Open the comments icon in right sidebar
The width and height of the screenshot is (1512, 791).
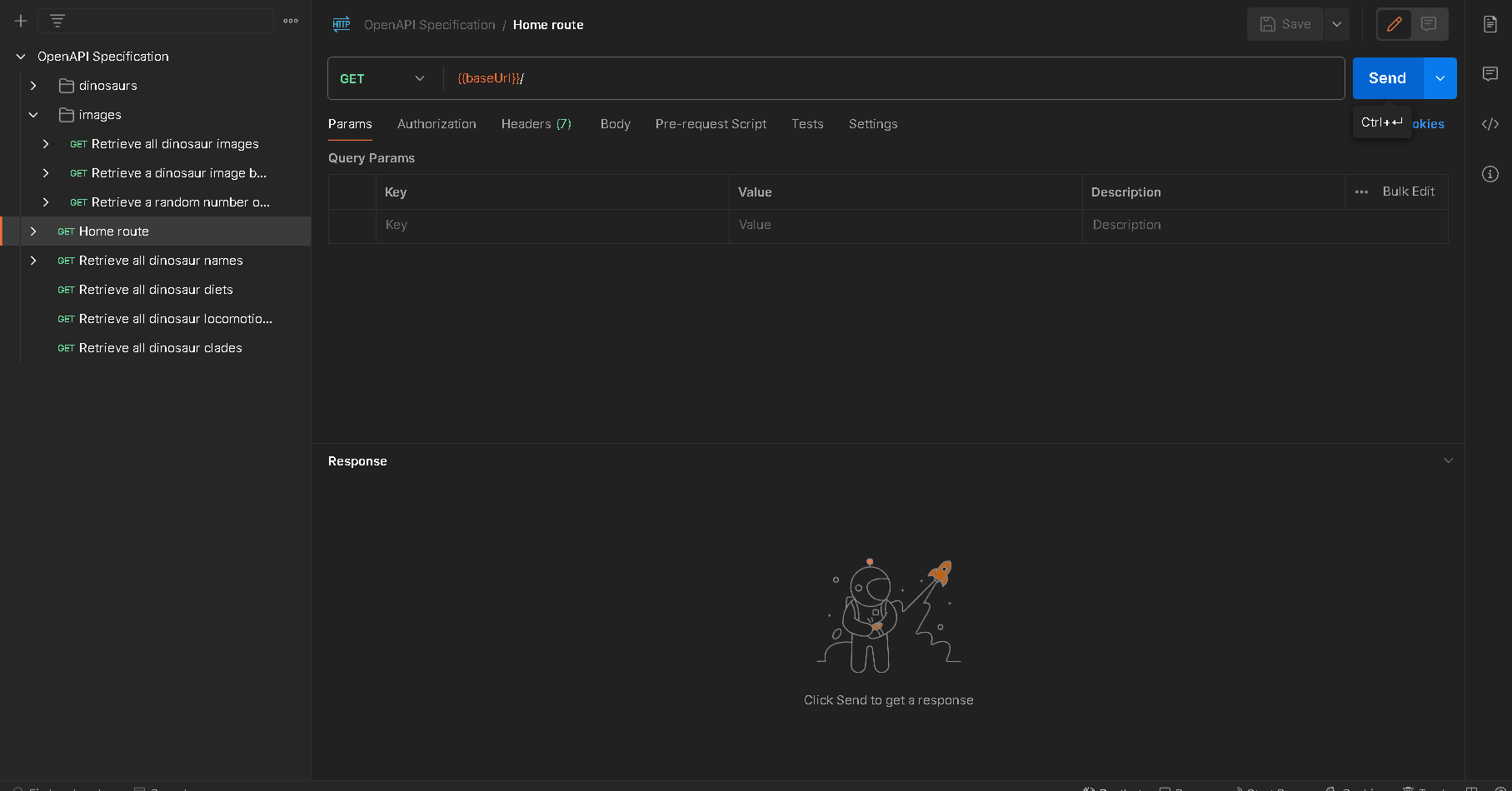1490,74
